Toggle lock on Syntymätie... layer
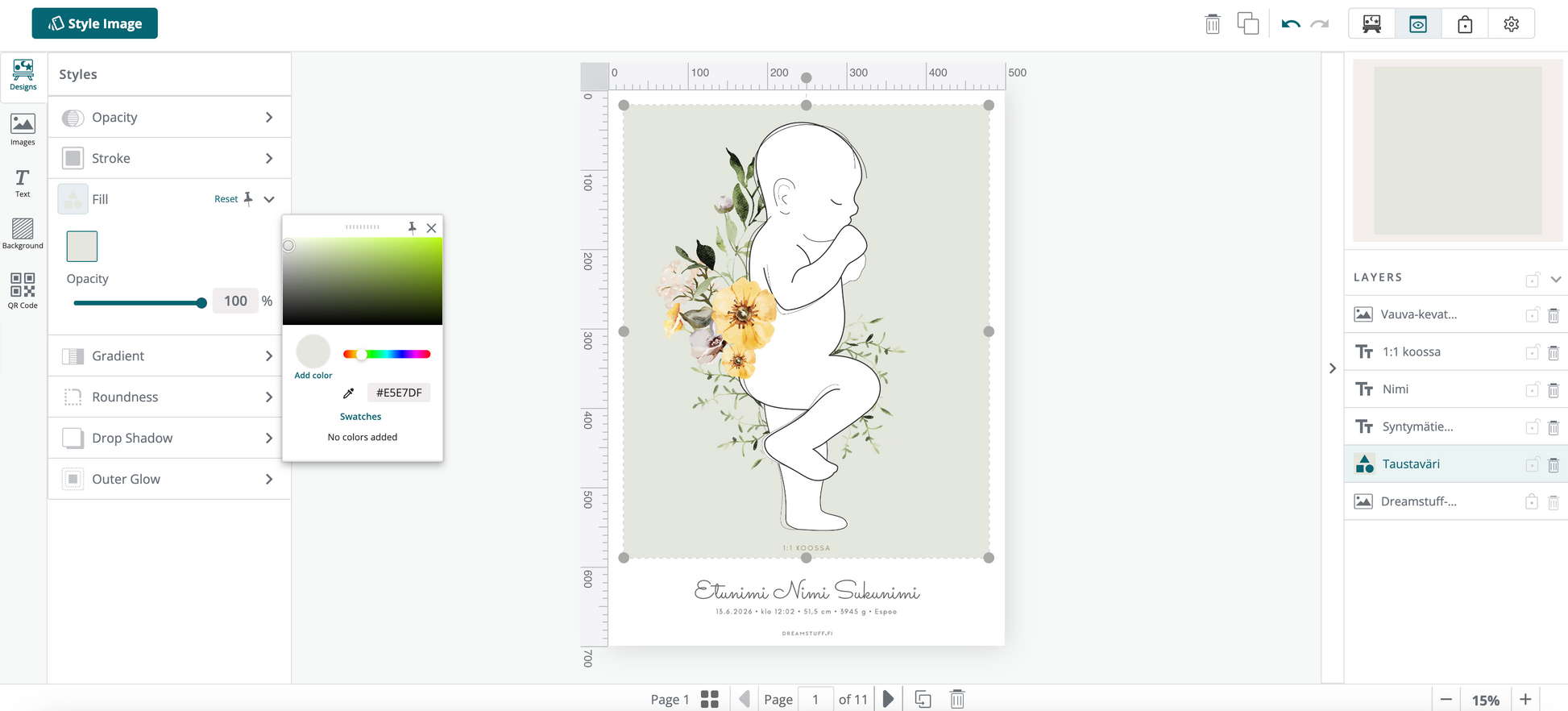Viewport: 1568px width, 711px height. tap(1532, 427)
